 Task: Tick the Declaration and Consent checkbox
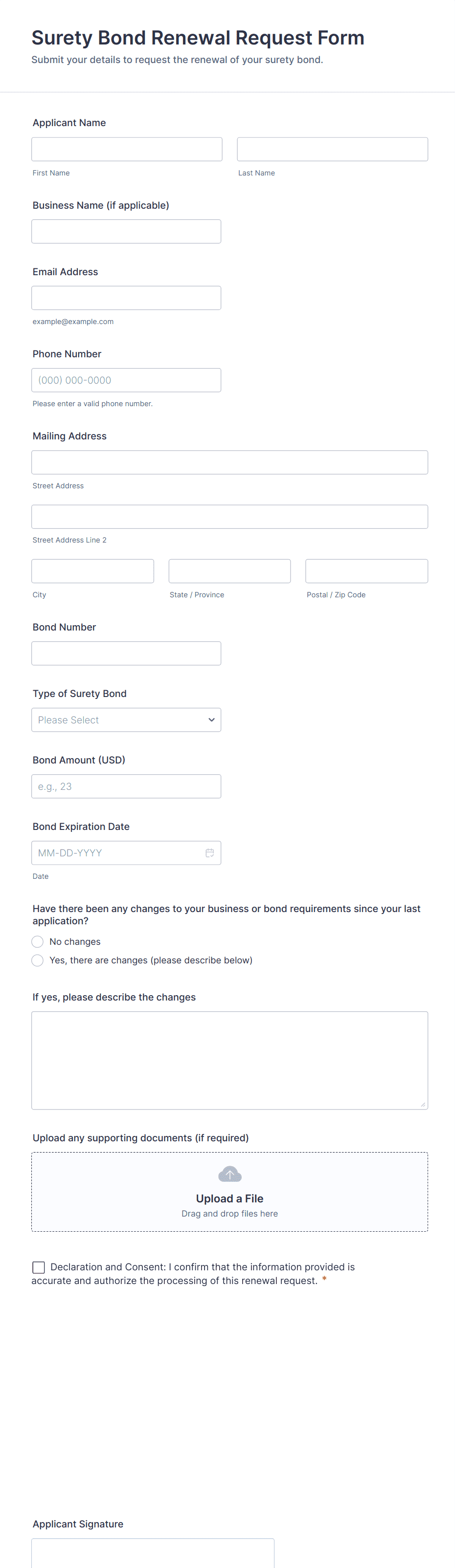coord(38,1267)
